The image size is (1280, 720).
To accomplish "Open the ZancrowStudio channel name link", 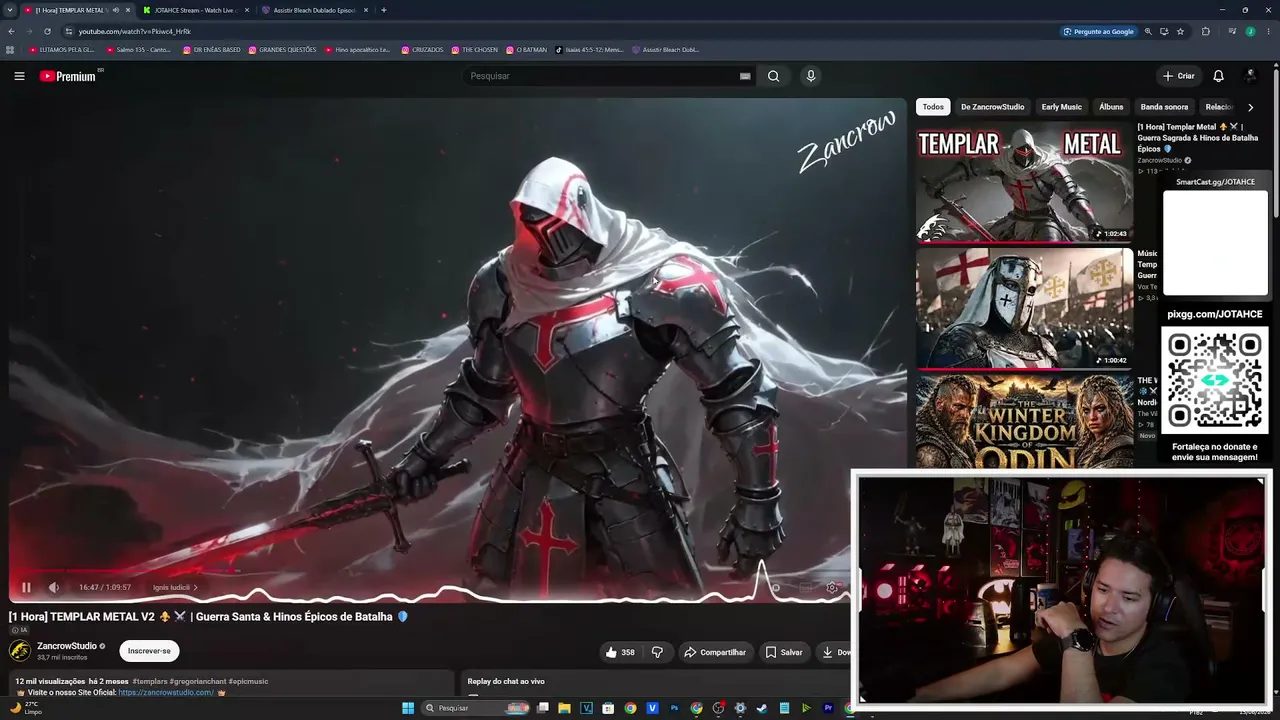I will point(67,646).
